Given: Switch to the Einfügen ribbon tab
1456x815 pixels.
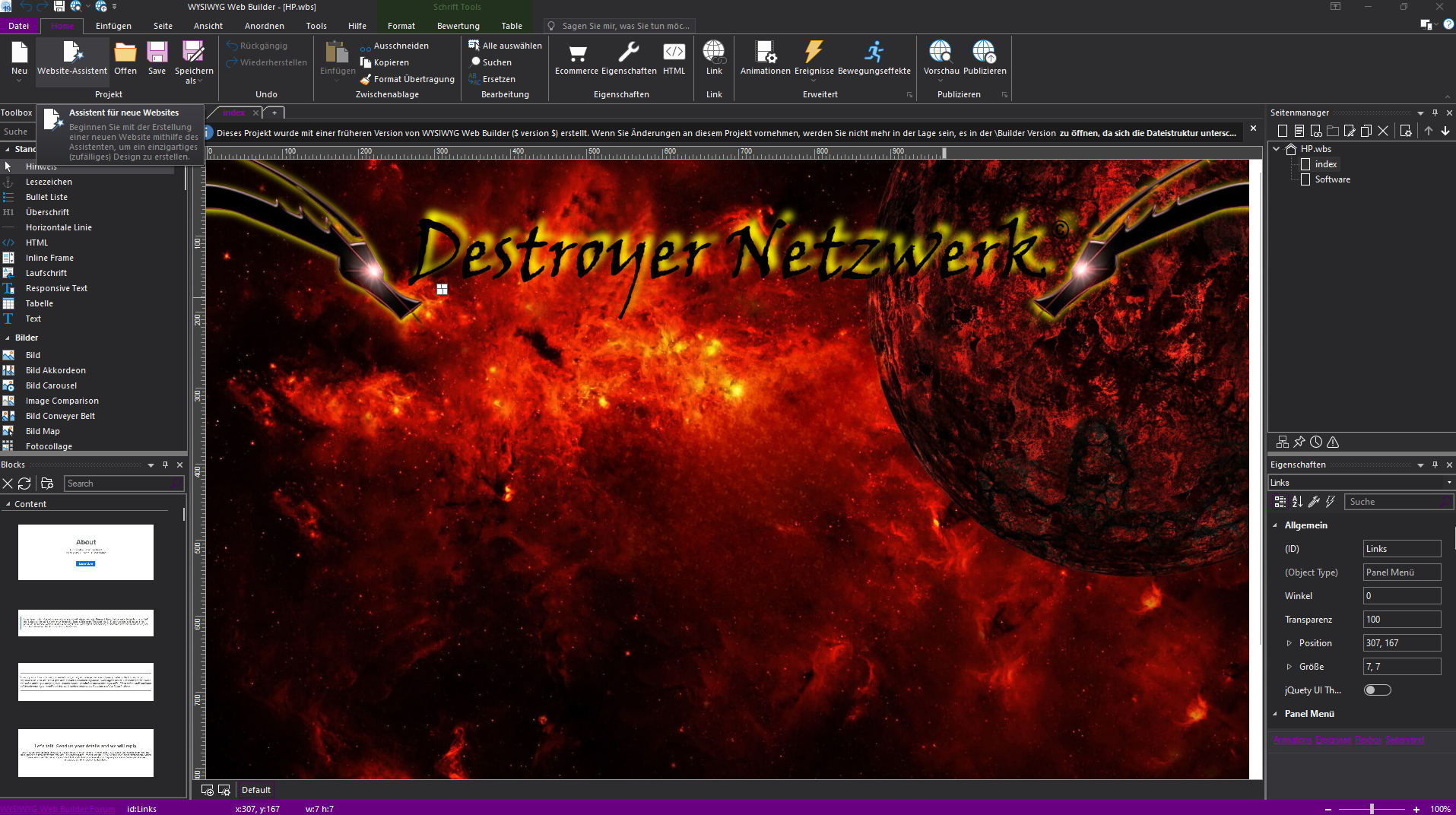Looking at the screenshot, I should [x=113, y=26].
